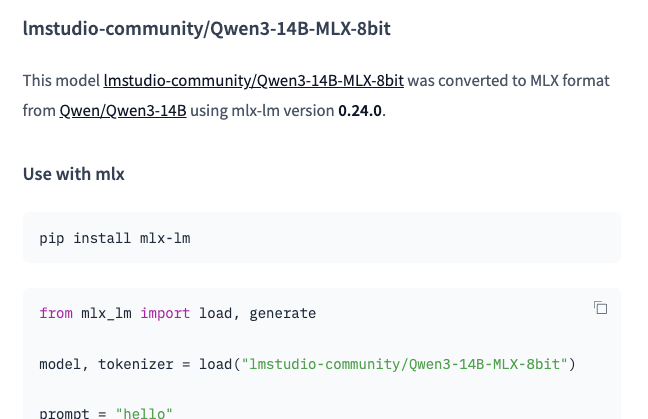Click the "model, tokenizer =" code text
This screenshot has height=419, width=648.
click(x=114, y=364)
